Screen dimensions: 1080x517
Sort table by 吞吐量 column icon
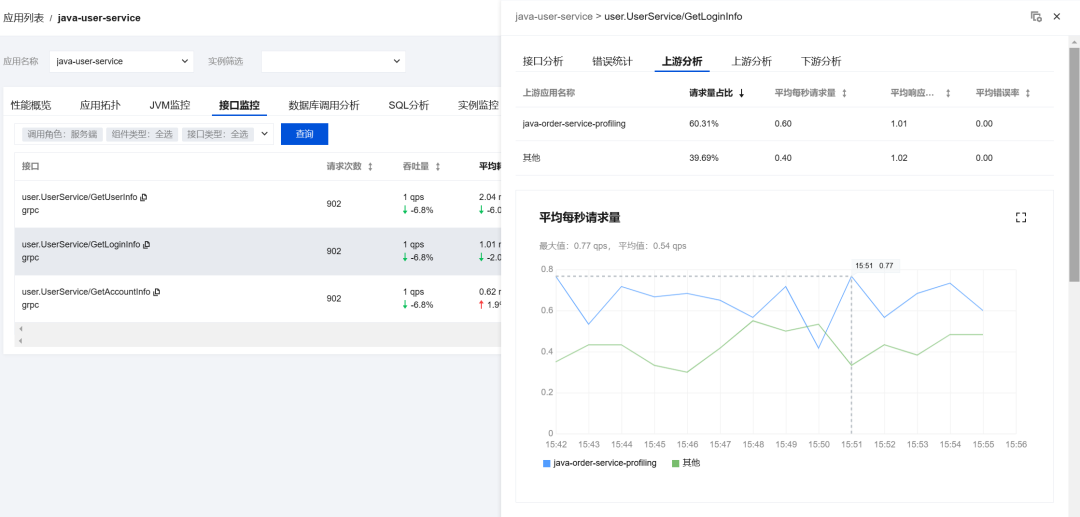click(437, 167)
